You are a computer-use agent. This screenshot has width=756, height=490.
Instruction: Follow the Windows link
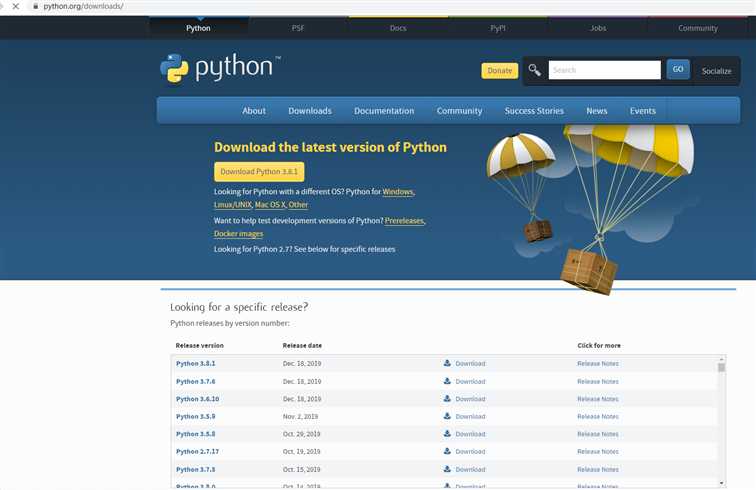coord(398,191)
